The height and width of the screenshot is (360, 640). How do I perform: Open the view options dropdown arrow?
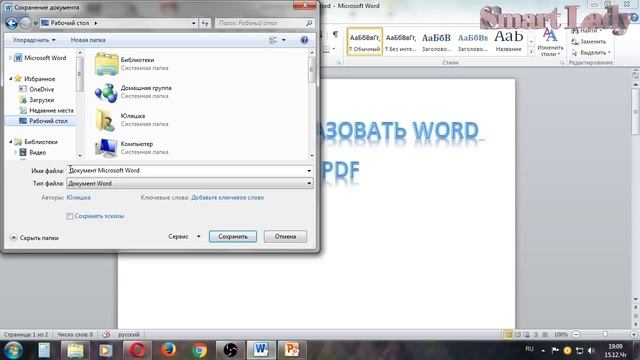284,40
